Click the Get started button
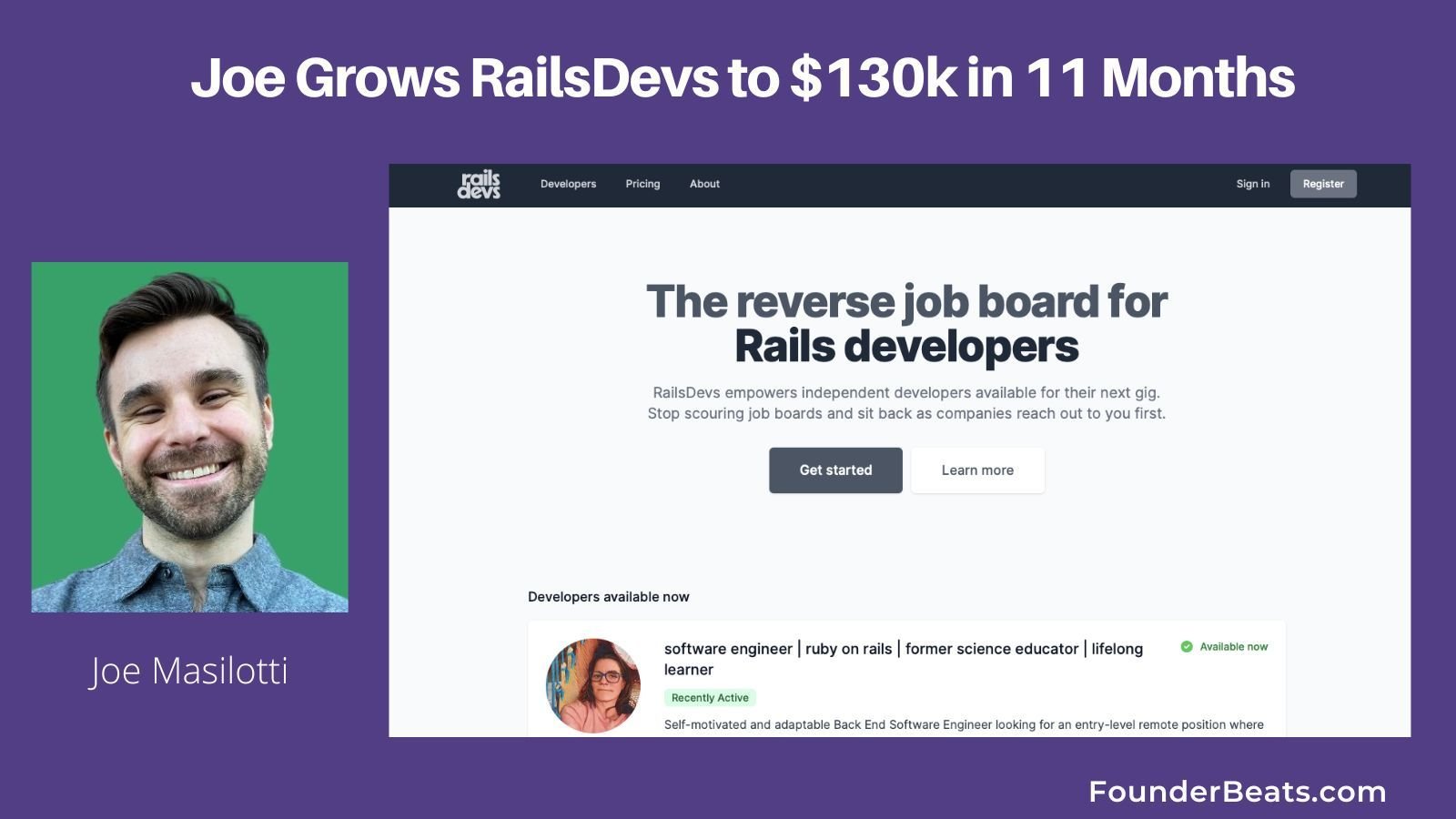The image size is (1456, 819). point(835,470)
